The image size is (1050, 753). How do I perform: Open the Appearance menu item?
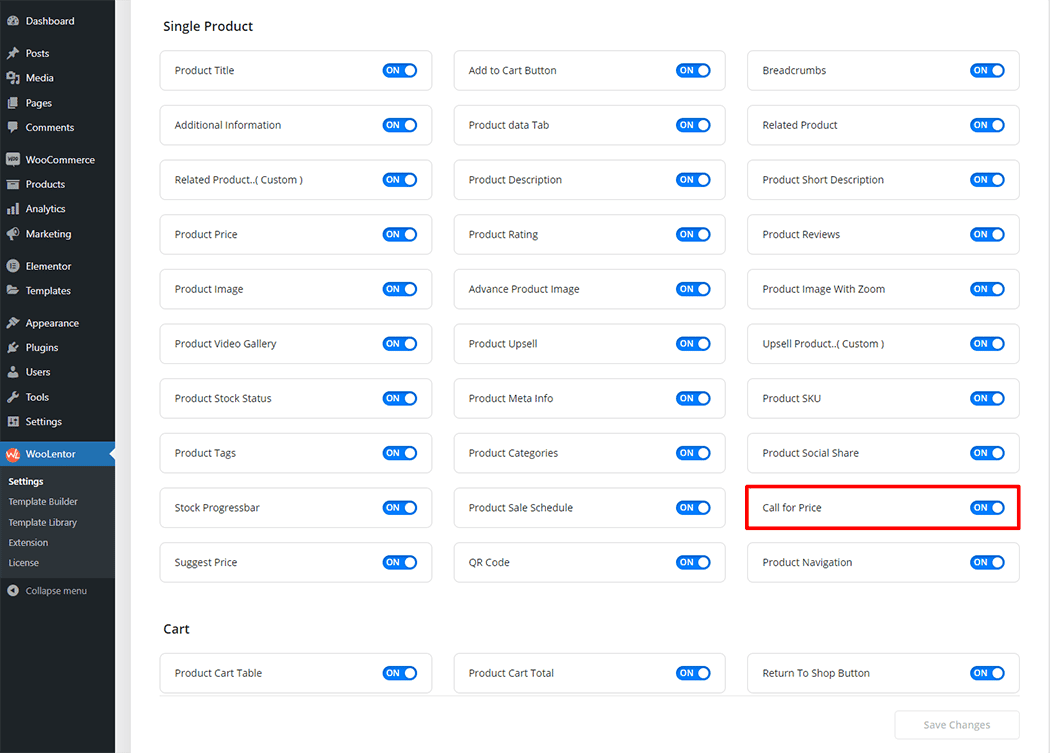[x=52, y=323]
